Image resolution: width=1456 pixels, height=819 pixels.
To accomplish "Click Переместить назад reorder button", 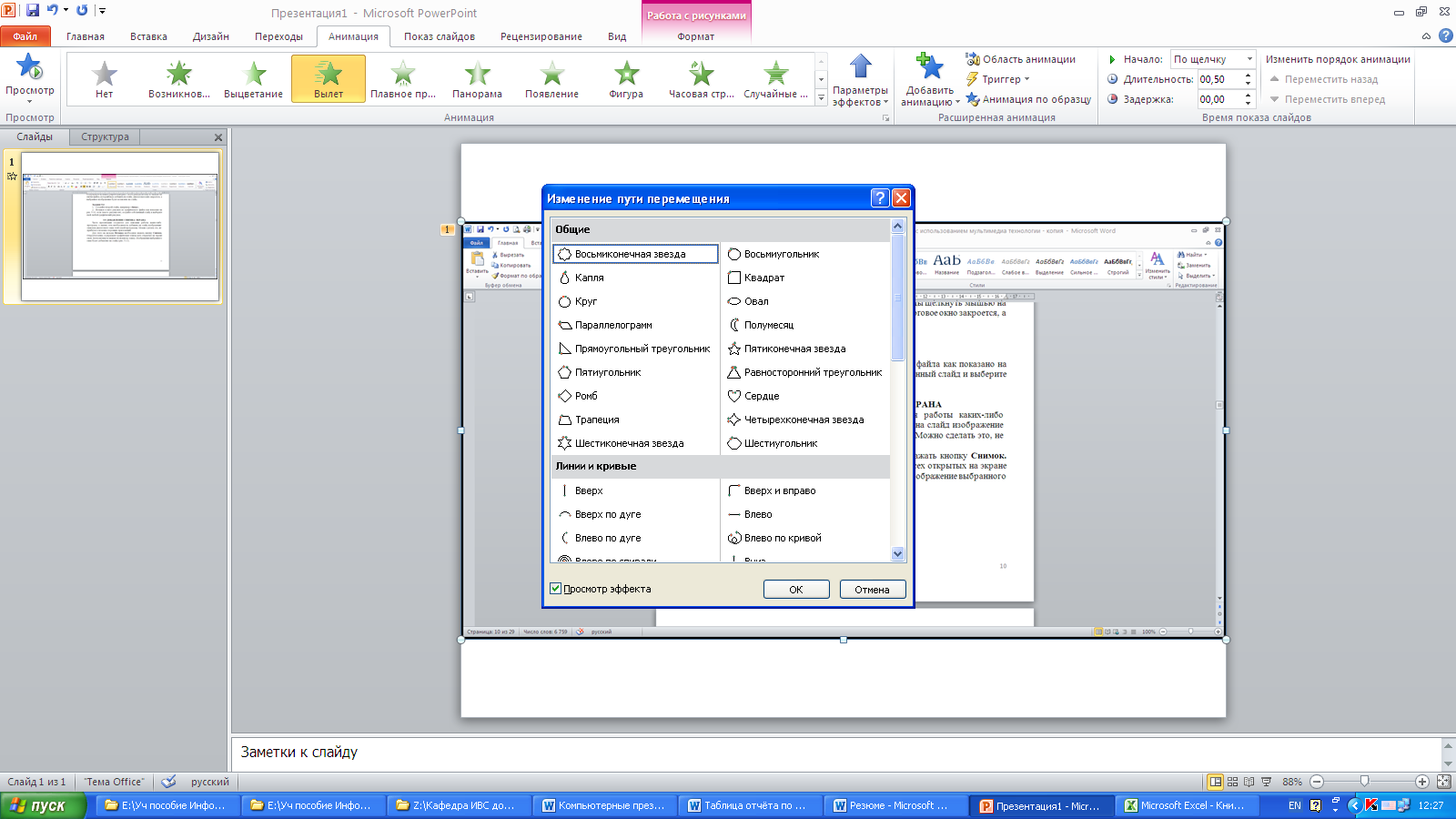I will (1324, 79).
